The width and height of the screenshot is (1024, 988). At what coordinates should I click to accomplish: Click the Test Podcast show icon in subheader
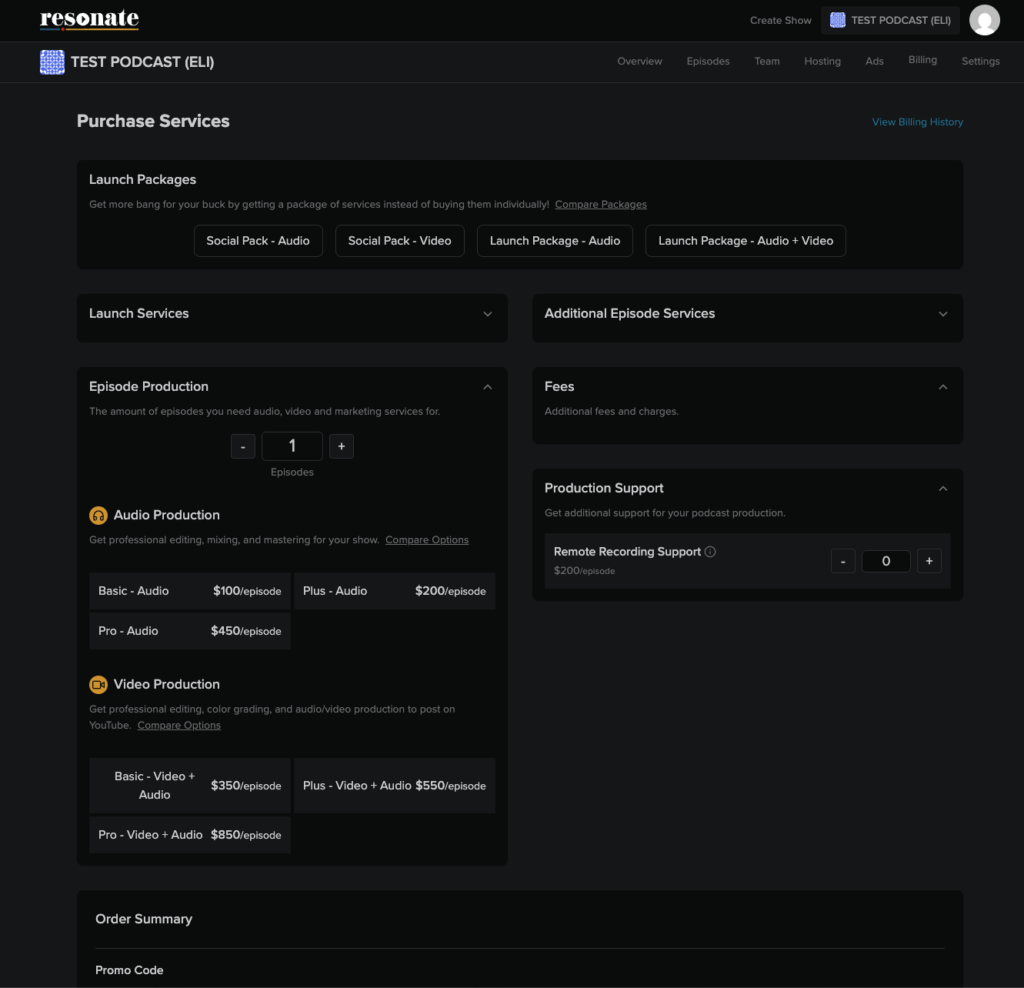[52, 62]
